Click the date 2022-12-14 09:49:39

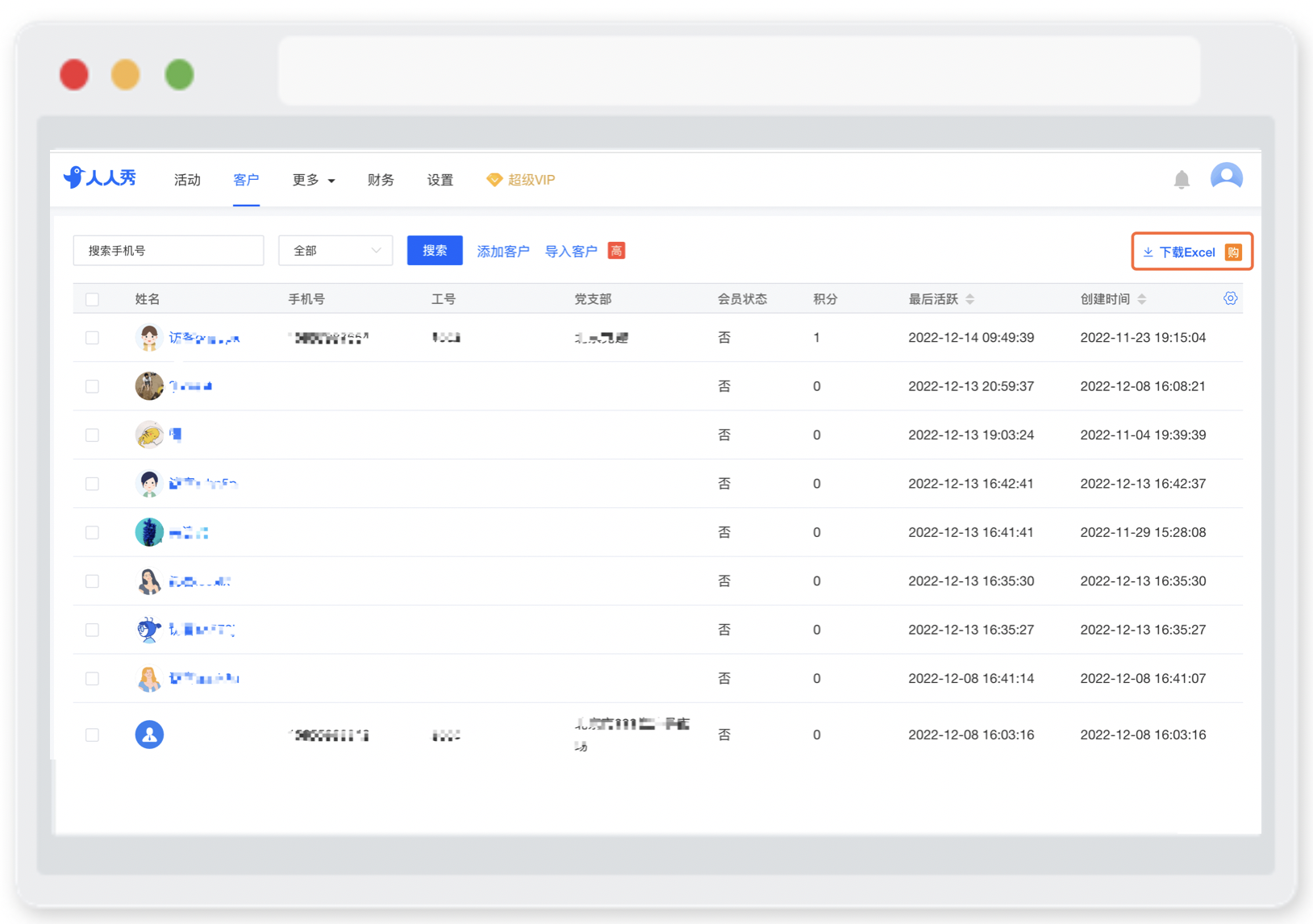[971, 338]
